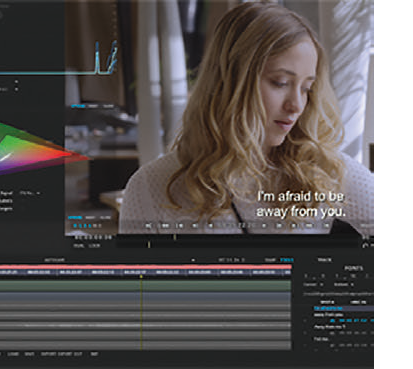
Task: Toggle checkbox beside 'Away from me?' subtitle row
Action: click(x=305, y=333)
